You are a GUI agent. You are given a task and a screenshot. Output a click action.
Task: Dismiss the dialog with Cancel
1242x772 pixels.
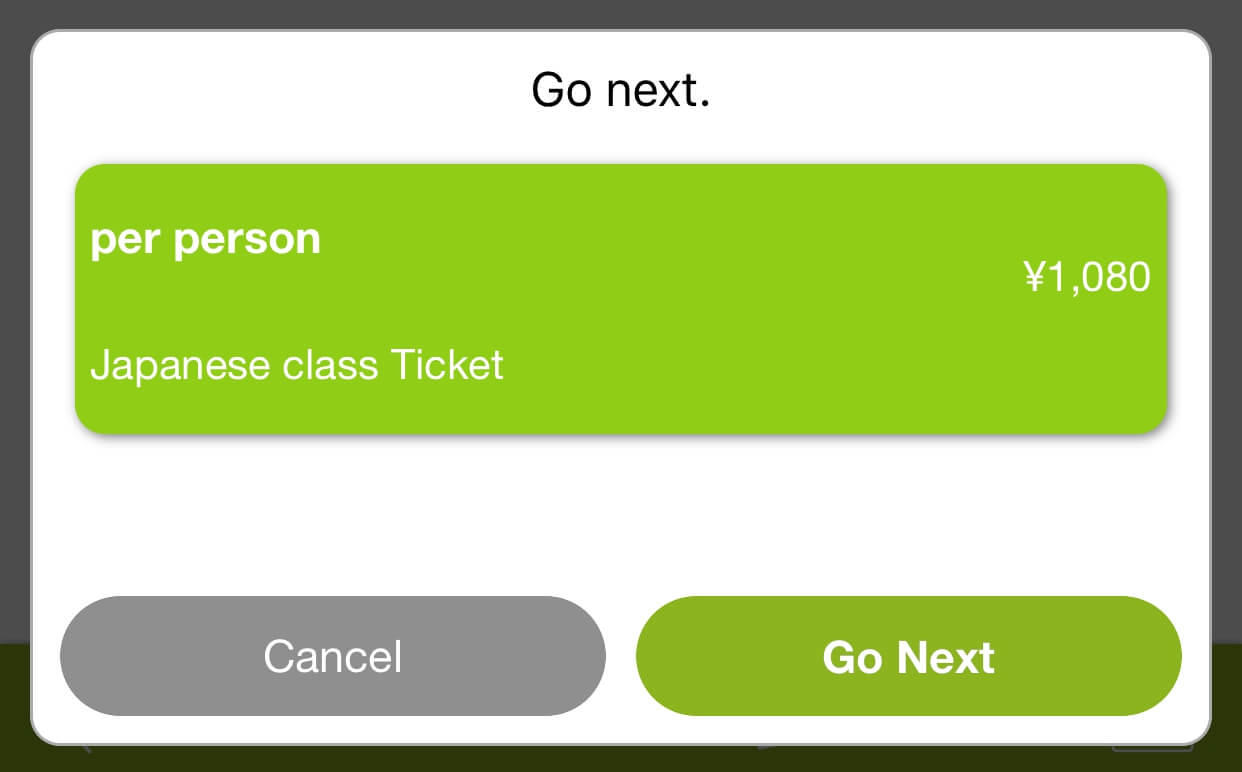(332, 656)
